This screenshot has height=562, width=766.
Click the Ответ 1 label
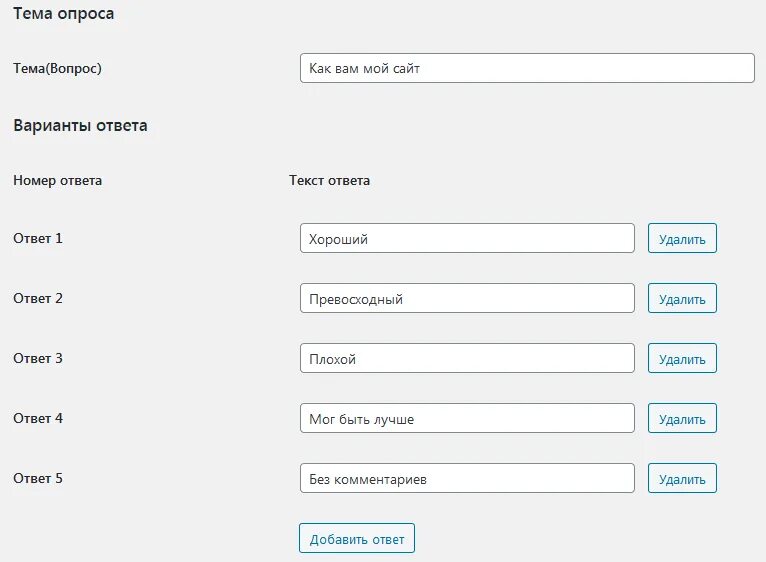tap(38, 238)
